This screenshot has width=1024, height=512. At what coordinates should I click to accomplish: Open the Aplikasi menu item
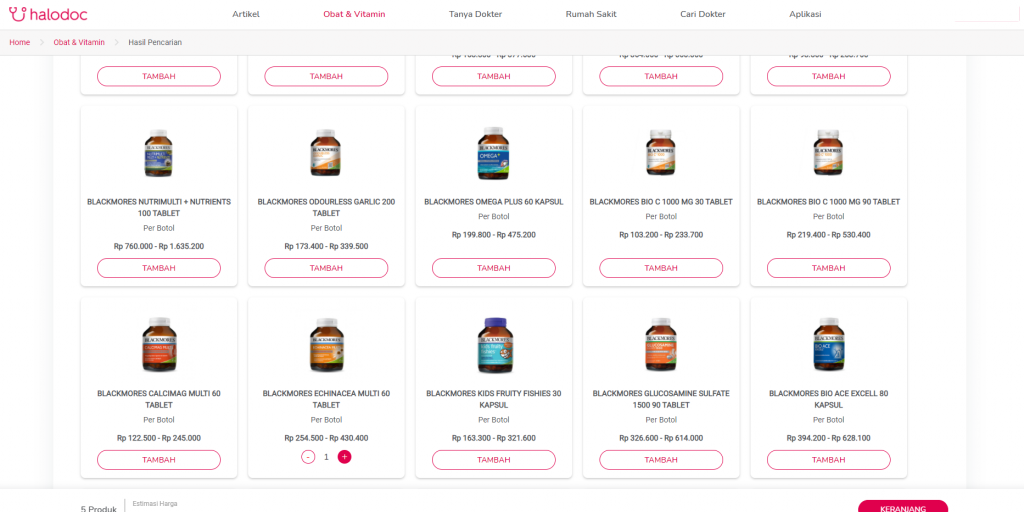click(805, 14)
